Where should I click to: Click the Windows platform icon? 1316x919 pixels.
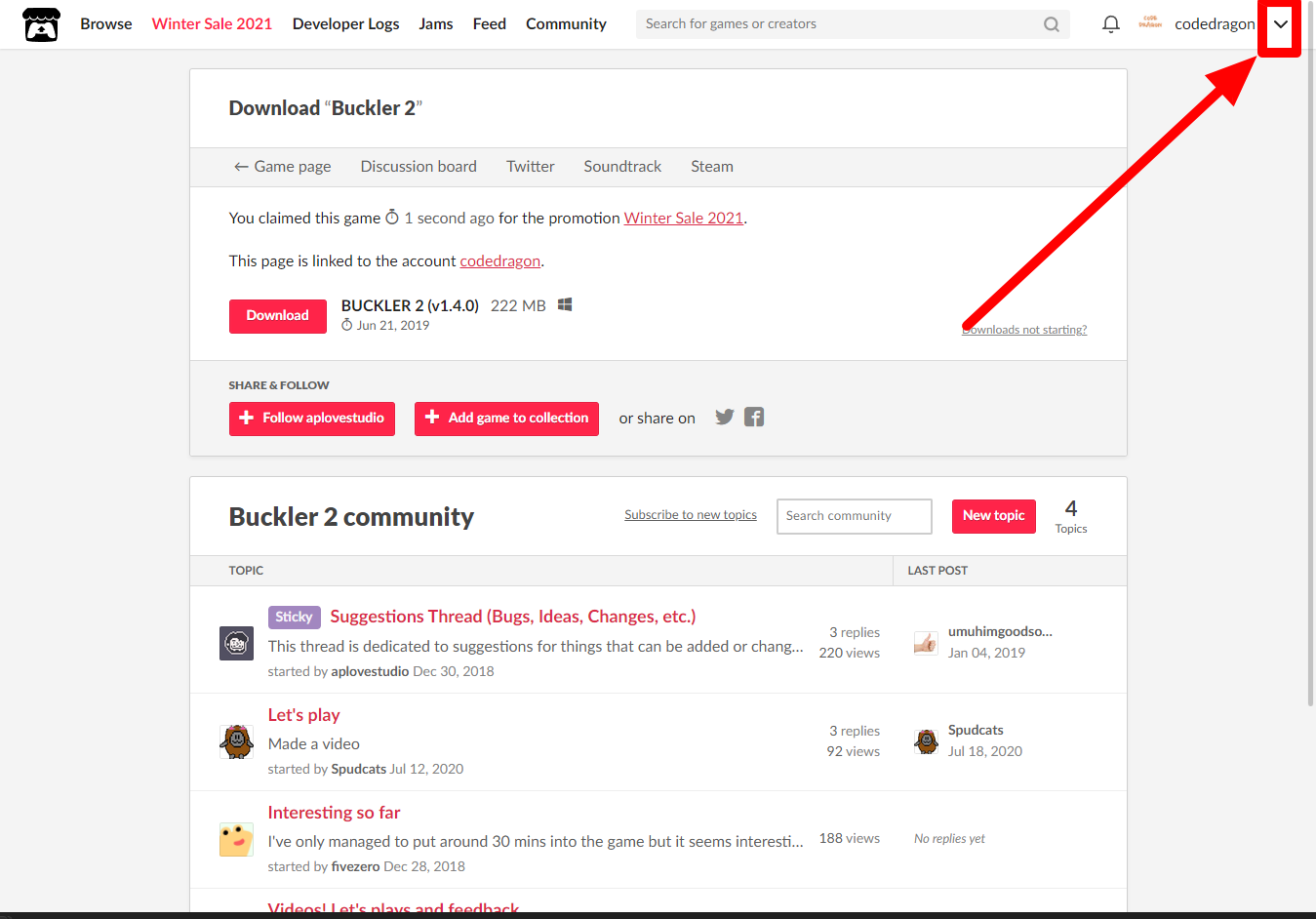click(x=565, y=304)
